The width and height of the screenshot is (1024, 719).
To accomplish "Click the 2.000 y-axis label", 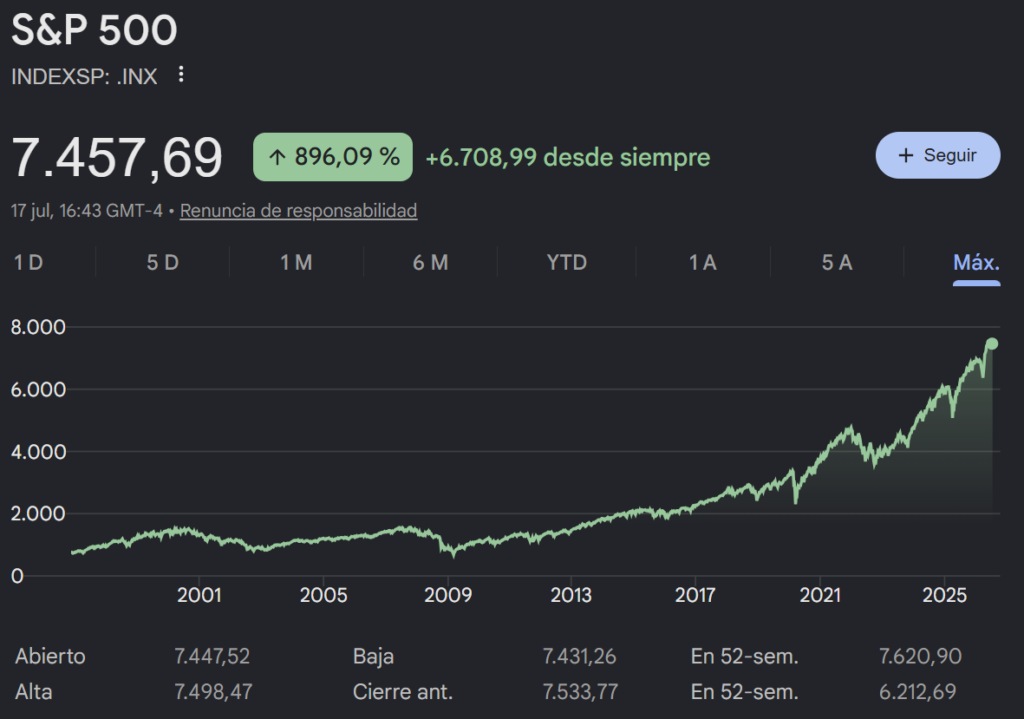I will coord(39,513).
